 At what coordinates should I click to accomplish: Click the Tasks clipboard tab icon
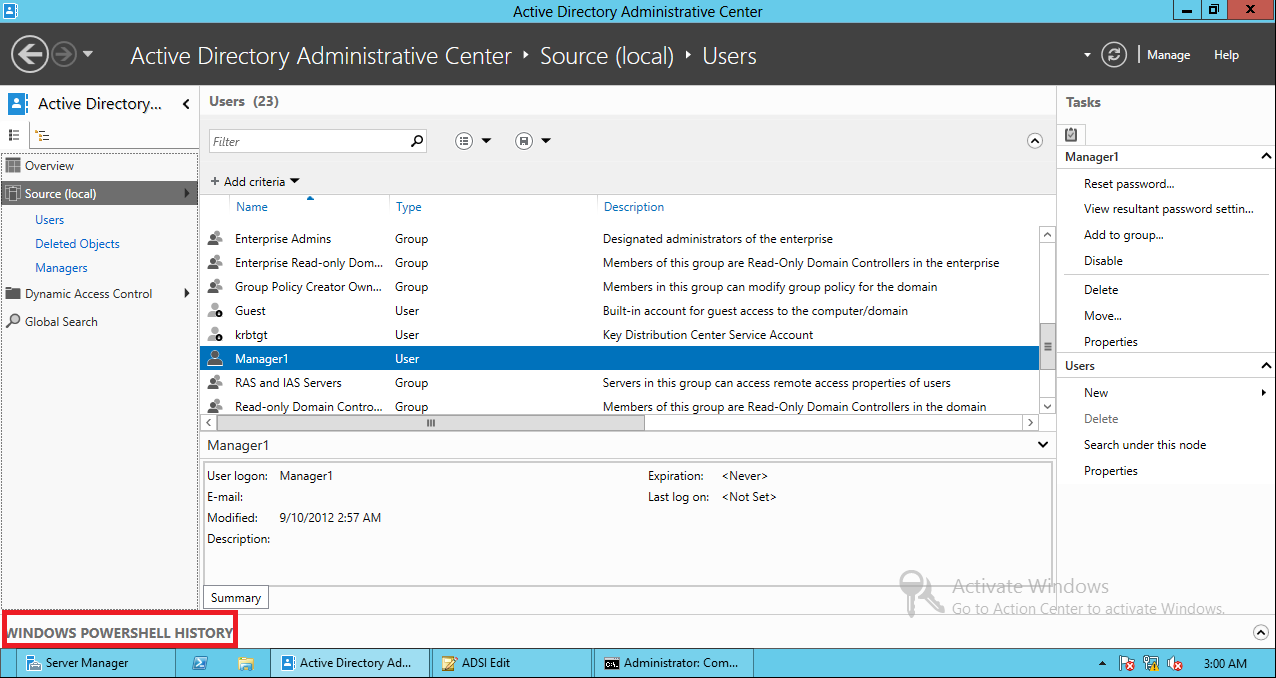(x=1071, y=134)
